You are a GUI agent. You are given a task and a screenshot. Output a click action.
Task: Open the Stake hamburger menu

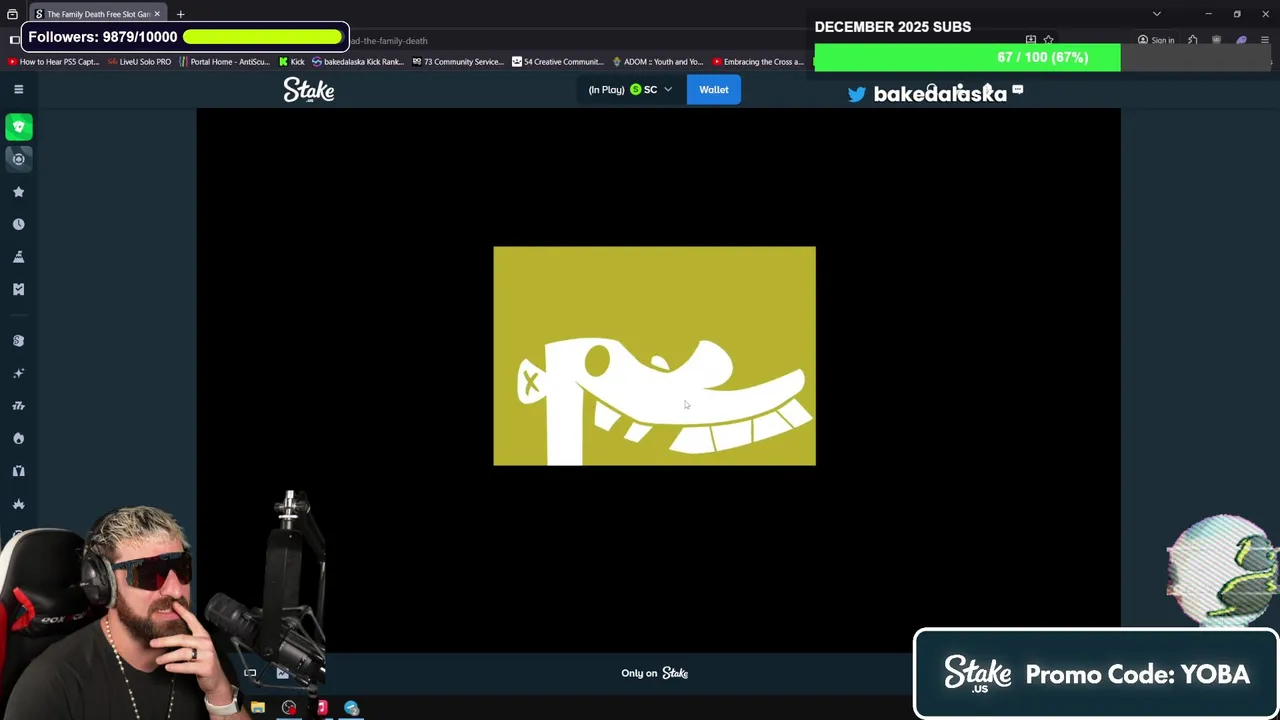(18, 89)
